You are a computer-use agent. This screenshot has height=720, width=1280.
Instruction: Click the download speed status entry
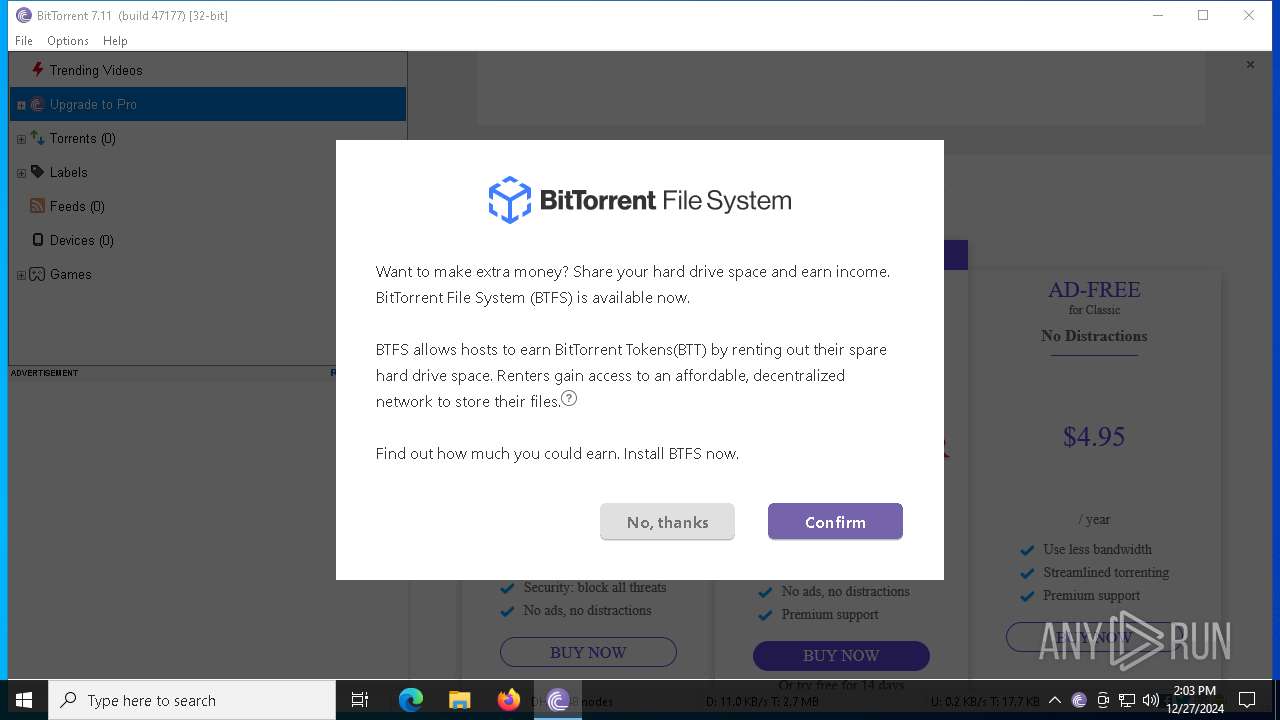tap(762, 702)
